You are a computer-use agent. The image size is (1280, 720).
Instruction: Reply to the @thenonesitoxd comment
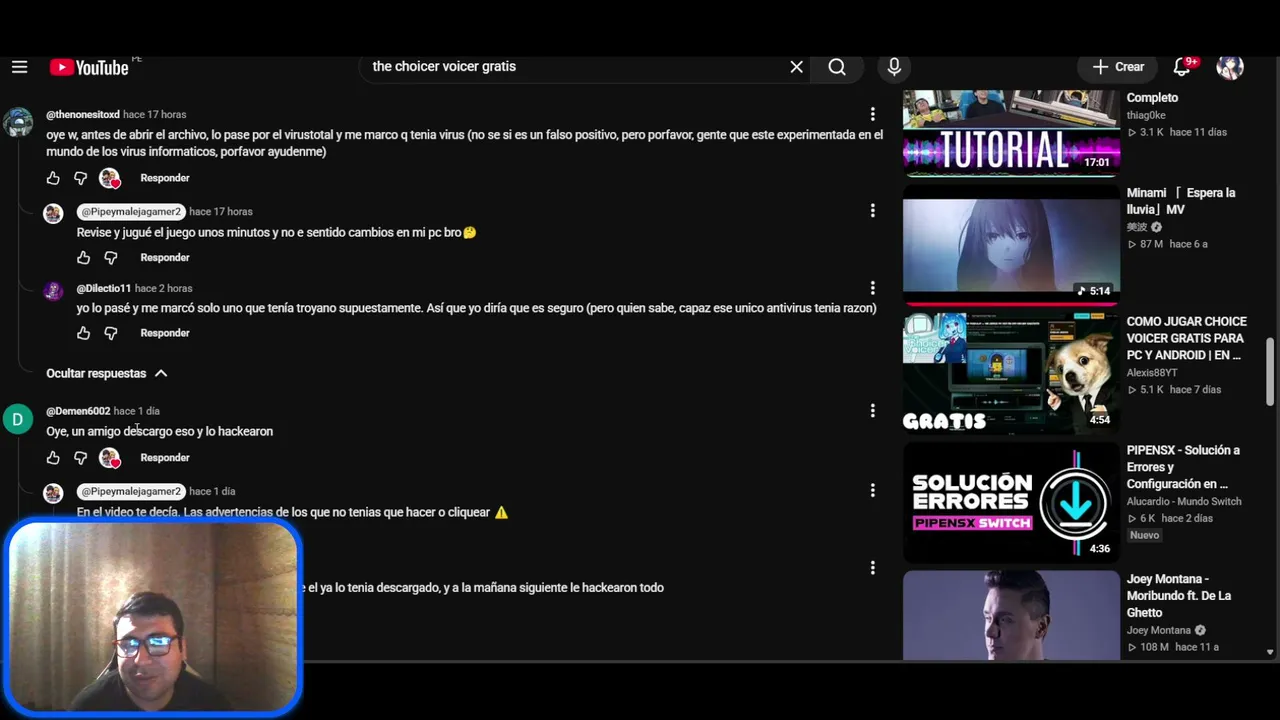pos(165,178)
